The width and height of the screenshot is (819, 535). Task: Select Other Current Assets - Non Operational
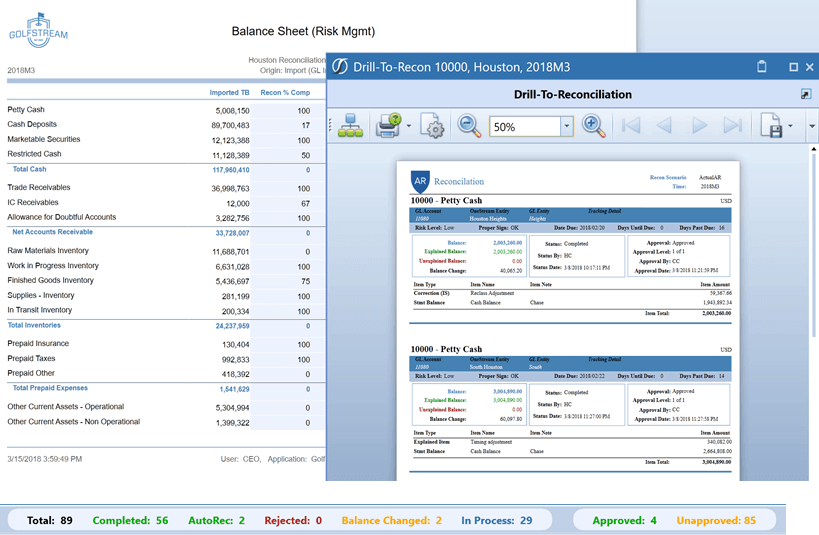click(74, 422)
